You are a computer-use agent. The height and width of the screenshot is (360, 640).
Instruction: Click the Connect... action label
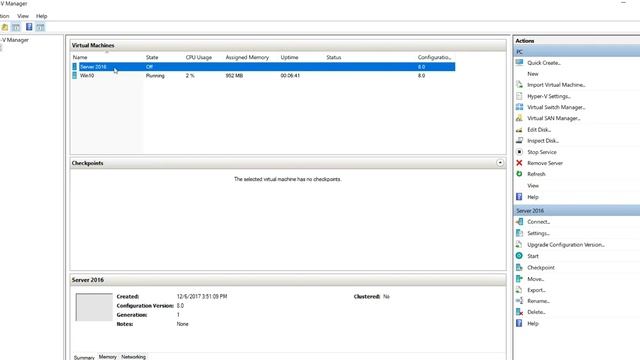[538, 222]
